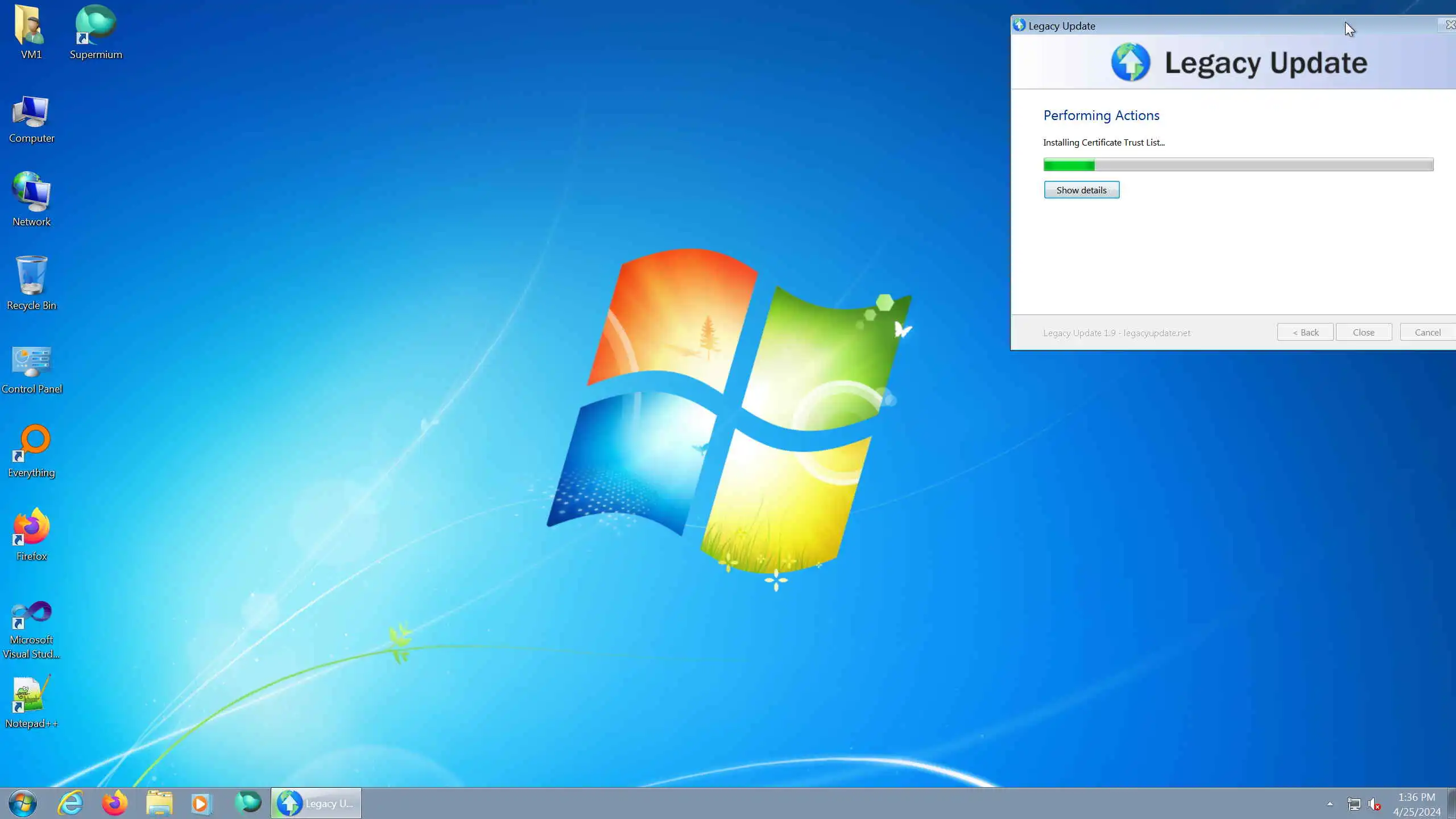The image size is (1456, 819).
Task: Open Windows Explorer from the taskbar
Action: (x=159, y=803)
